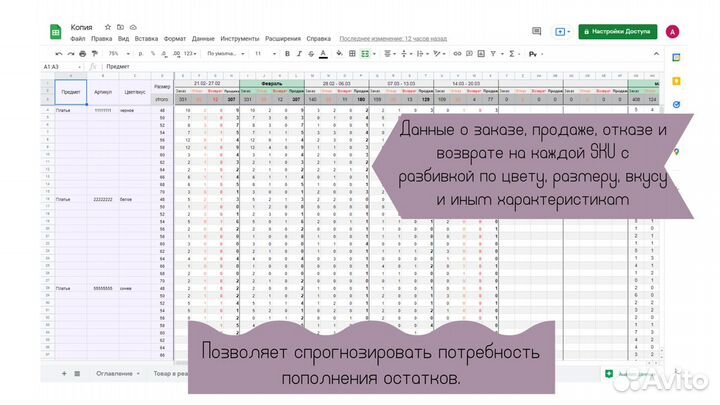This screenshot has height=405, width=720.
Task: Open the Инструменты menu
Action: pyautogui.click(x=240, y=39)
